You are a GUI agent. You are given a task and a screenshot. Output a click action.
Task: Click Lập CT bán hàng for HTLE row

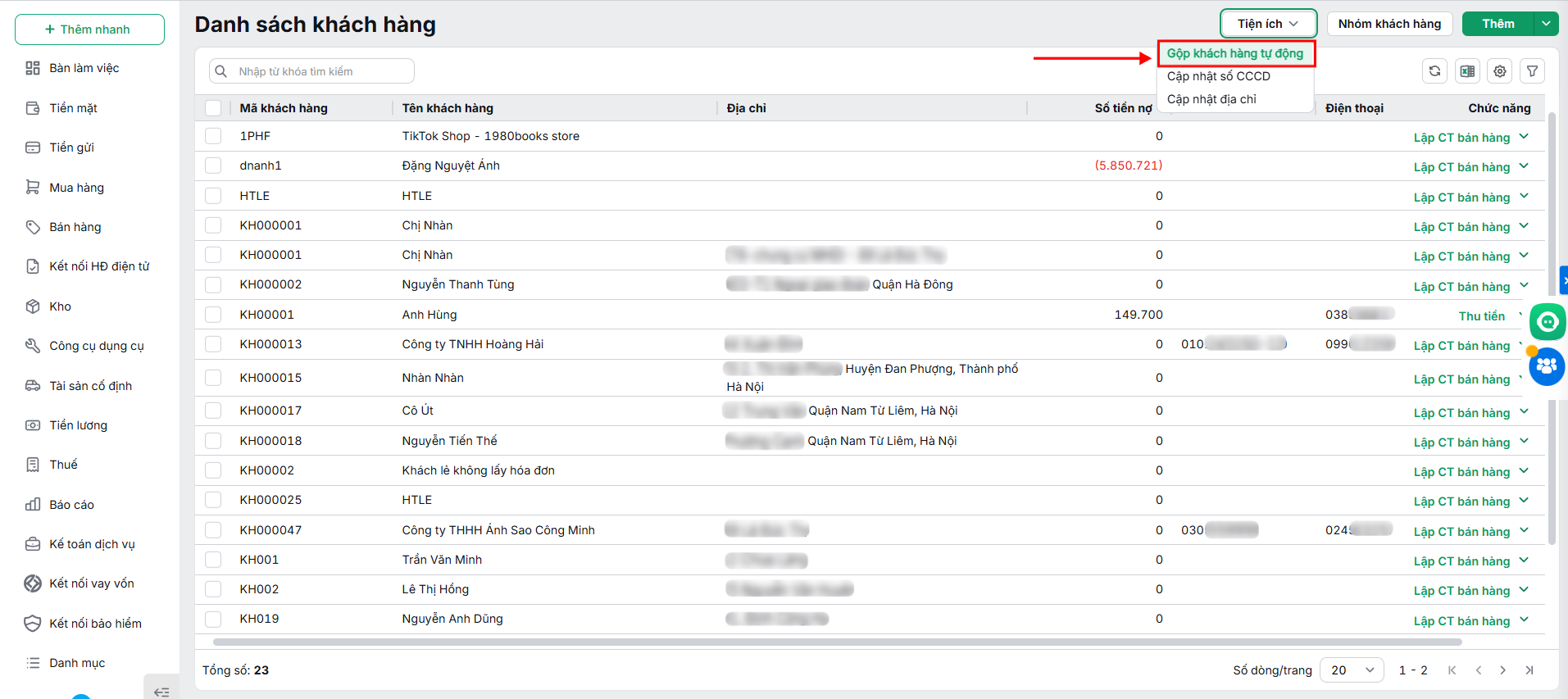coord(1461,197)
